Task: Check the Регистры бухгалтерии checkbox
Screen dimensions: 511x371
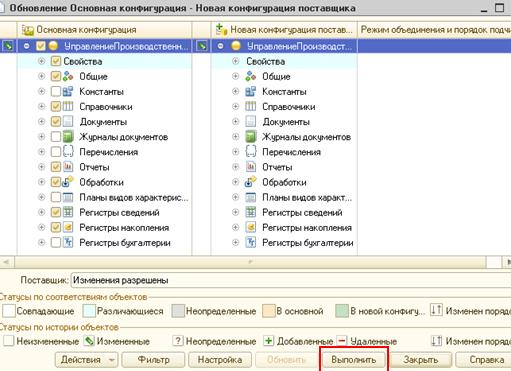Action: [56, 243]
